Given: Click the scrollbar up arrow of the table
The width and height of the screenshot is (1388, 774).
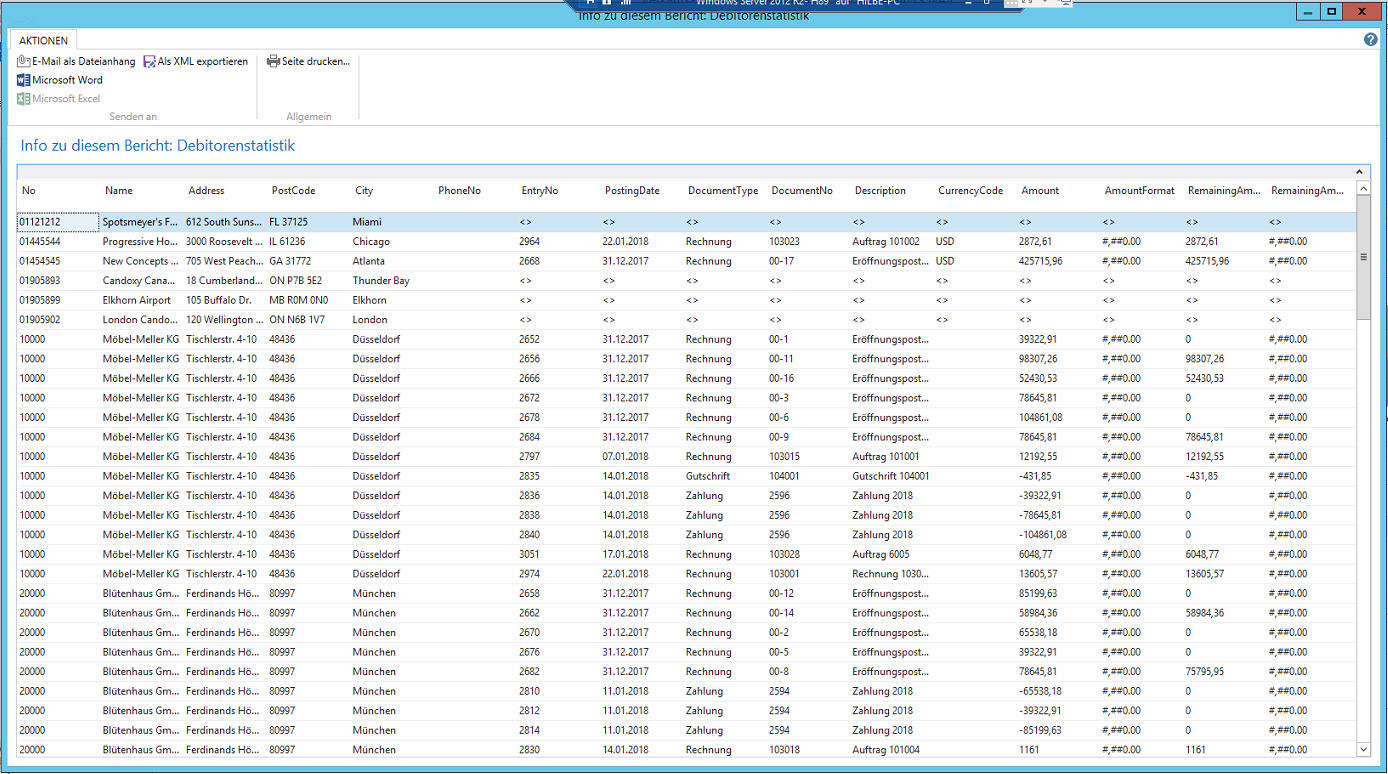Looking at the screenshot, I should click(1363, 189).
